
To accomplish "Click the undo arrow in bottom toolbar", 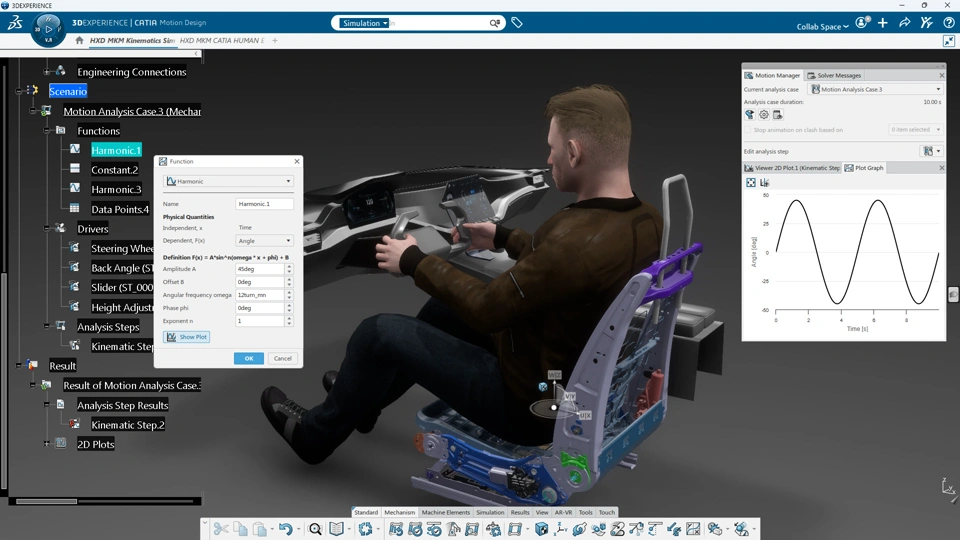I will [x=285, y=529].
